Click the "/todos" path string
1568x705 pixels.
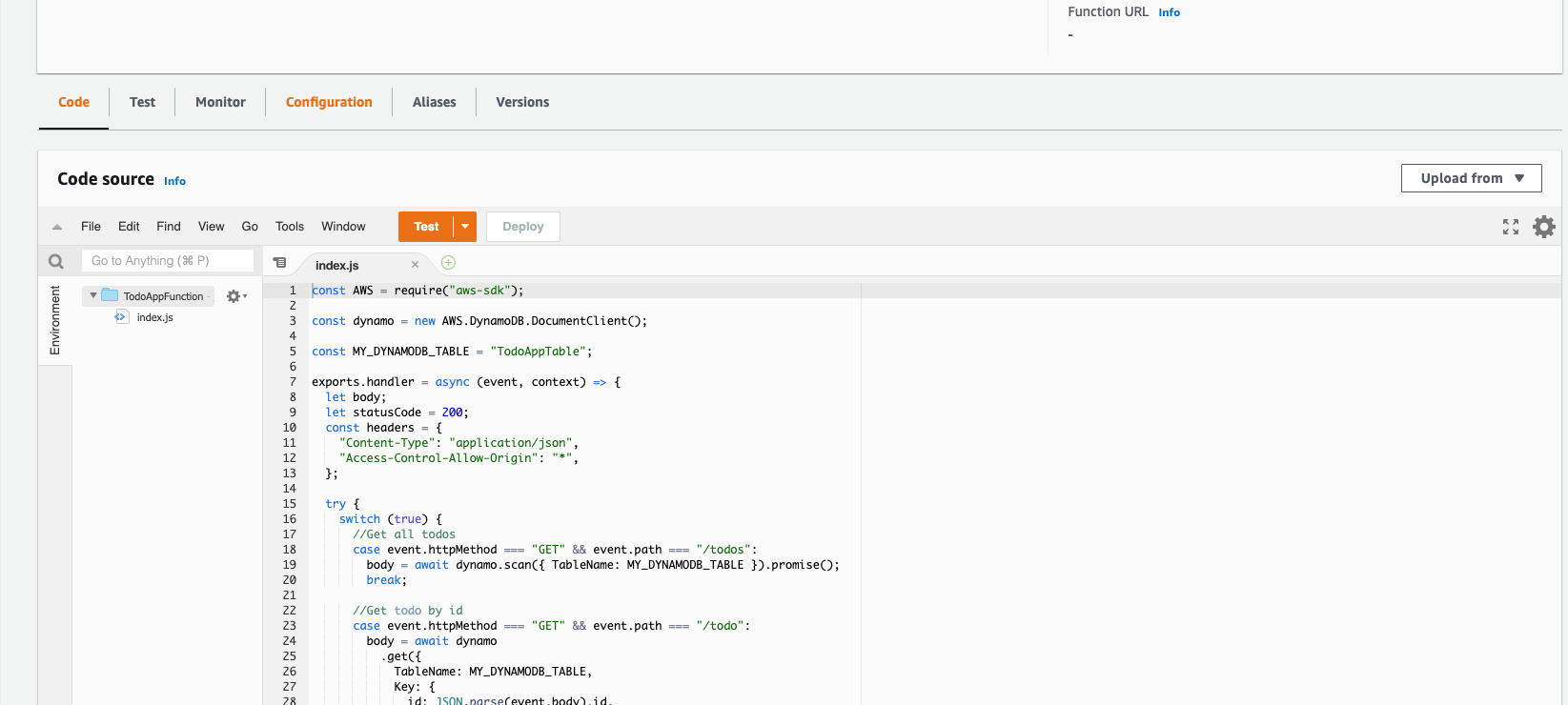point(723,550)
